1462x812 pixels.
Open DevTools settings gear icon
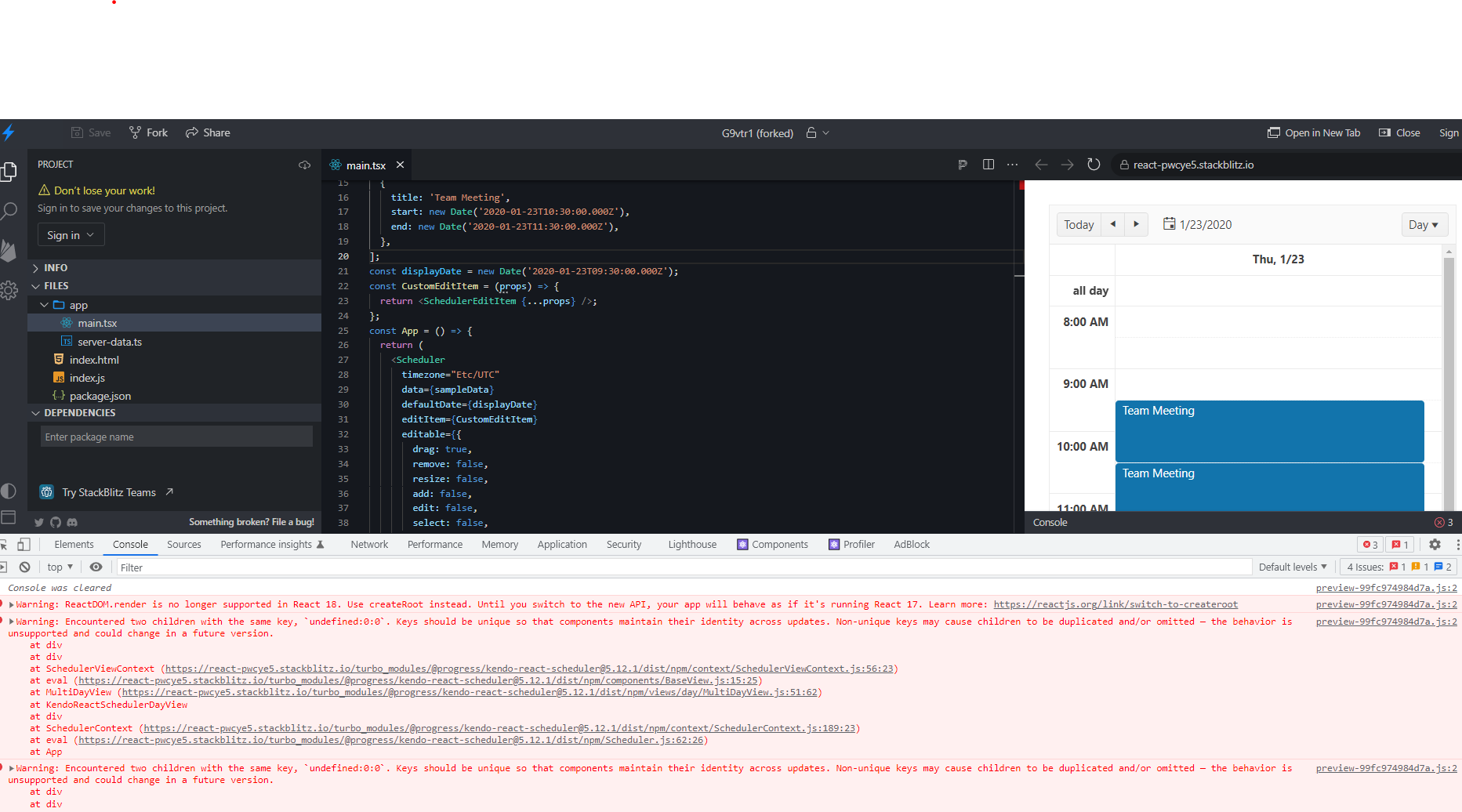1435,544
